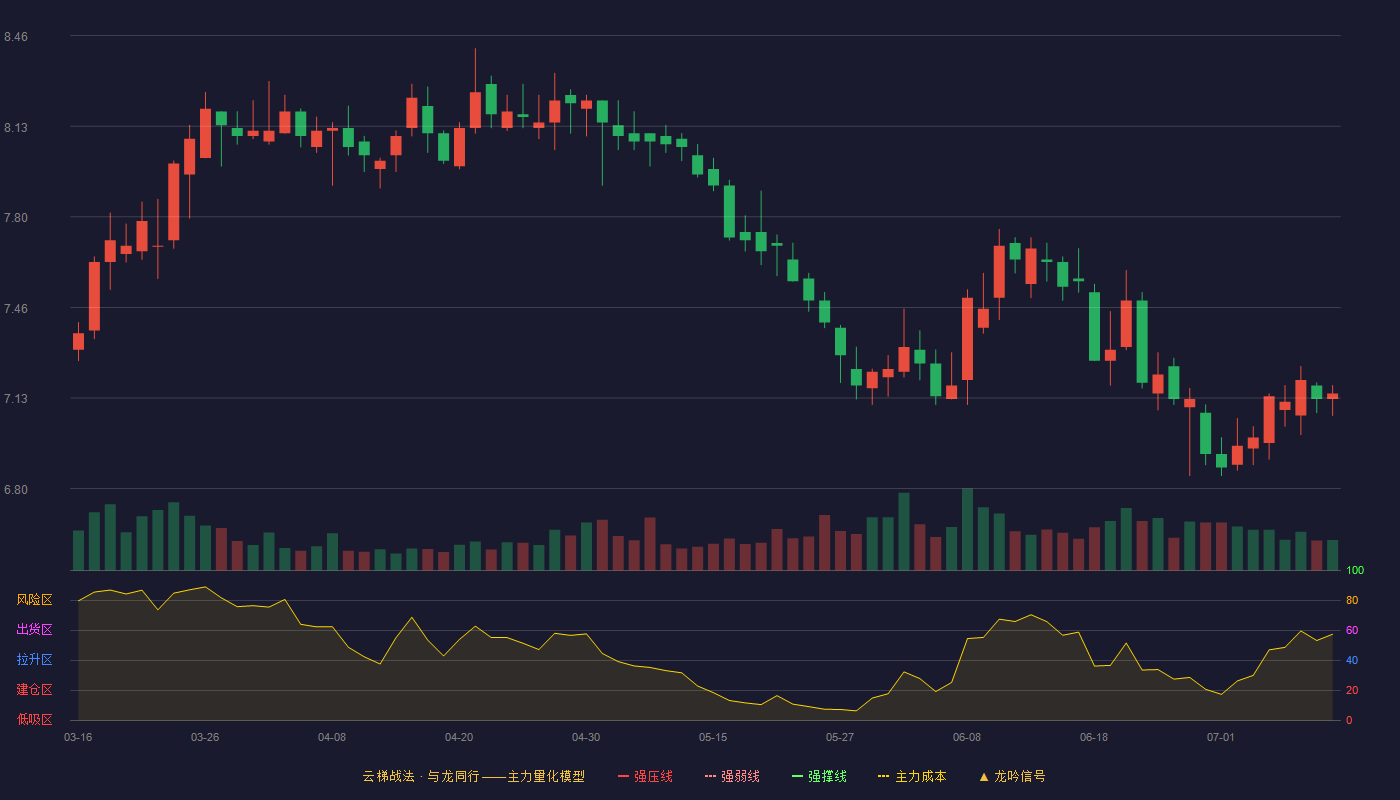This screenshot has width=1400, height=800.
Task: Click the 07-01 date label
Action: pyautogui.click(x=1221, y=737)
